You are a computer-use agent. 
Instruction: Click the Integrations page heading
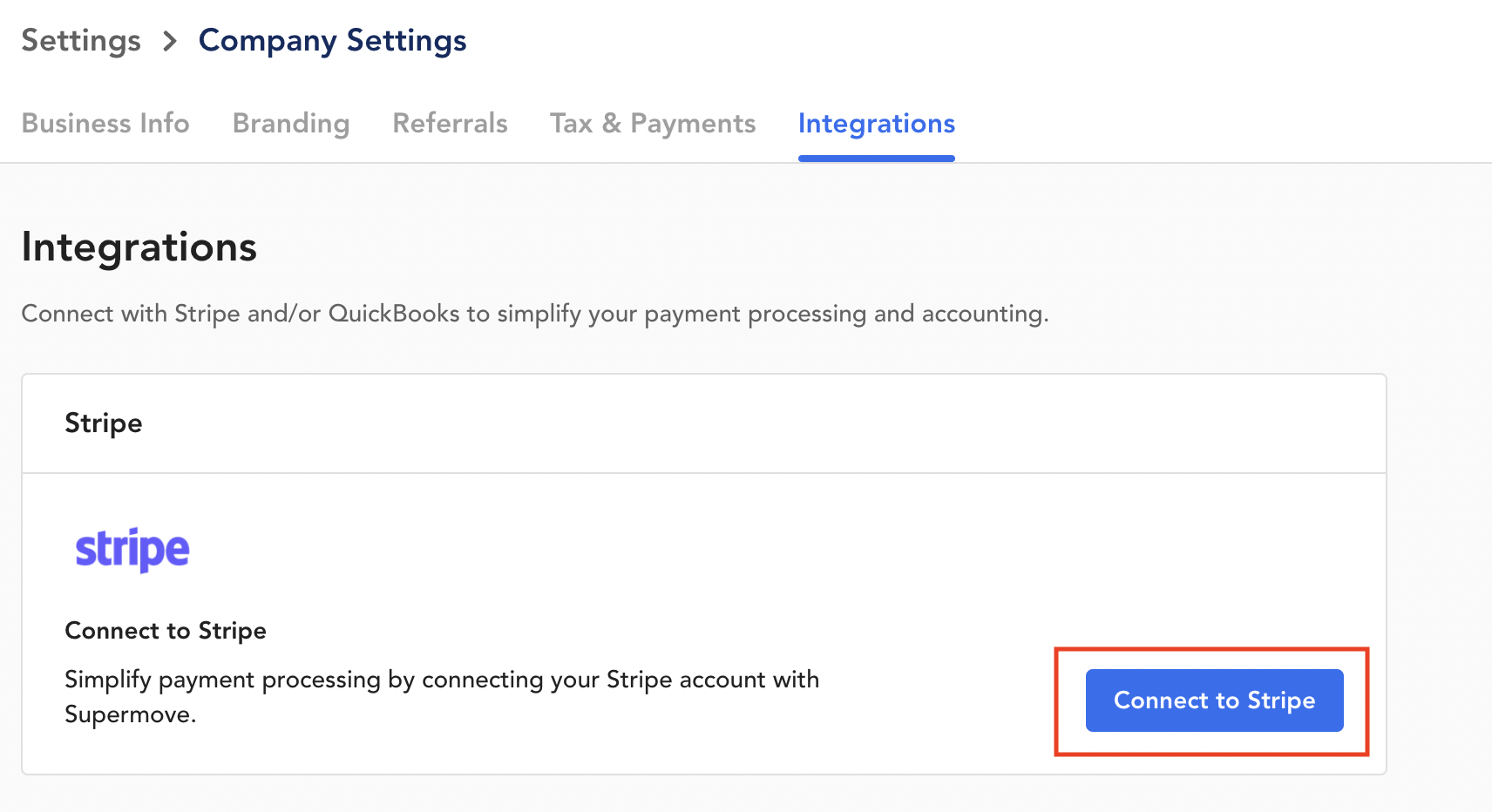coord(139,247)
